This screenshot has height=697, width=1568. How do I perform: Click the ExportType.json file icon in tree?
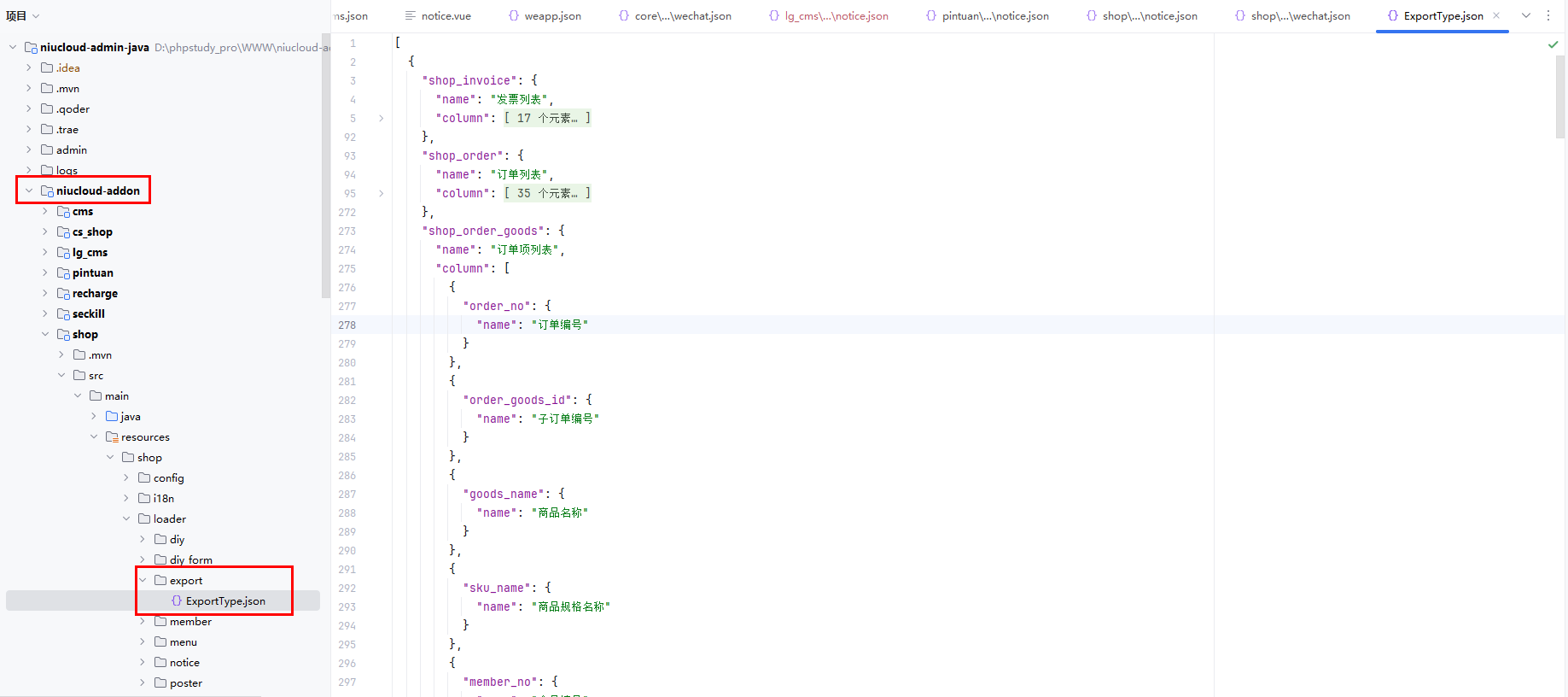pyautogui.click(x=177, y=600)
